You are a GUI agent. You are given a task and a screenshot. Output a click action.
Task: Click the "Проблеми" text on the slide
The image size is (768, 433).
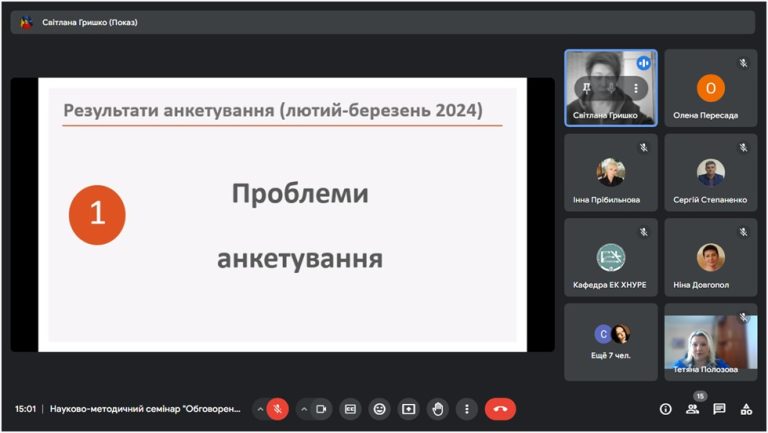pyautogui.click(x=300, y=193)
